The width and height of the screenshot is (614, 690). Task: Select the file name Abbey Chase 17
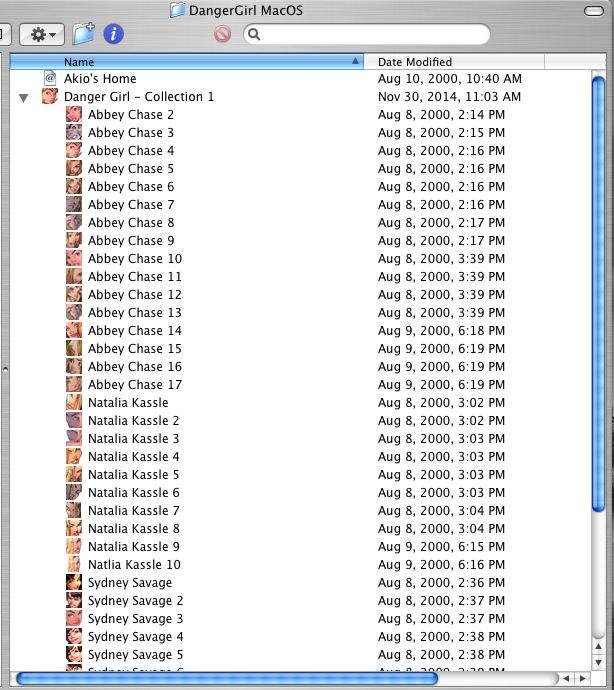pyautogui.click(x=135, y=385)
